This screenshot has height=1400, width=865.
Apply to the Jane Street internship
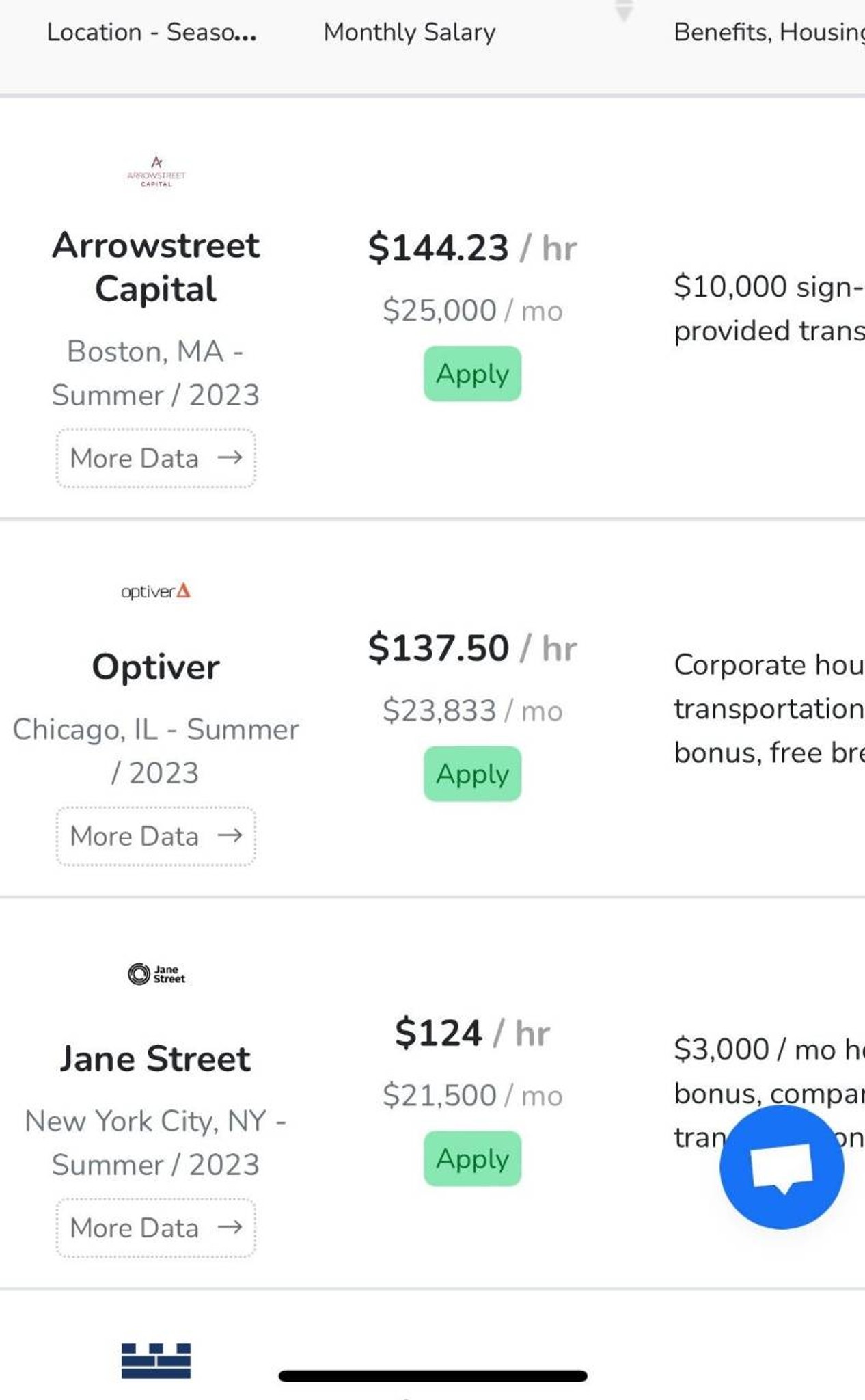pyautogui.click(x=471, y=1159)
